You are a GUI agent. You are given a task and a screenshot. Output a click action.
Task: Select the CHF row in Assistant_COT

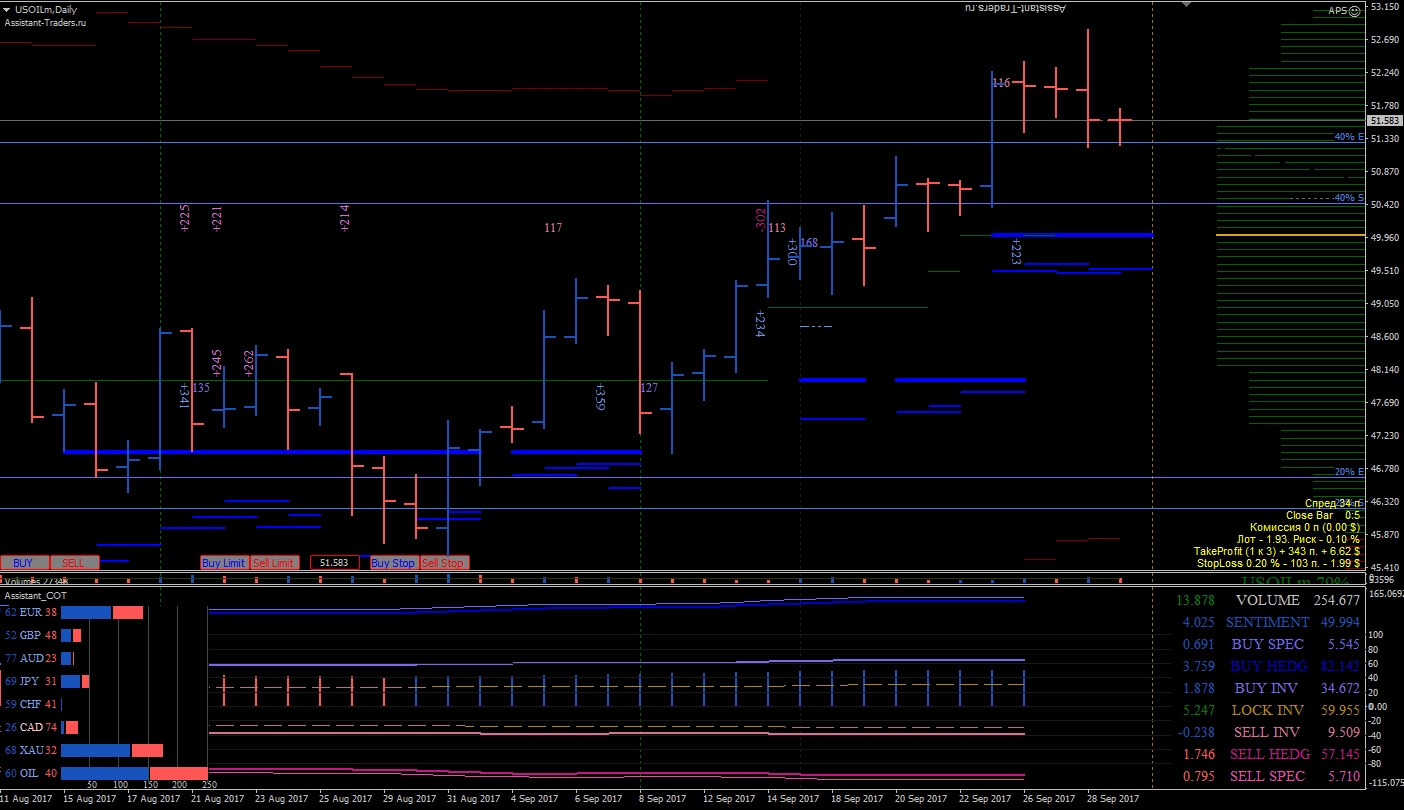tap(32, 704)
